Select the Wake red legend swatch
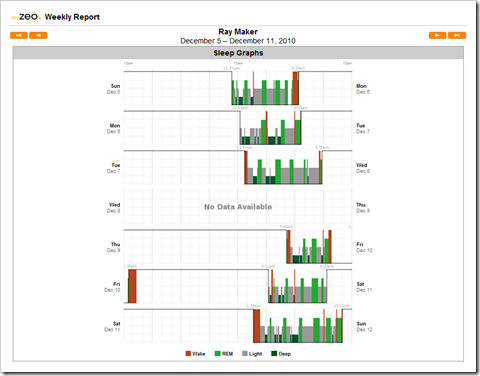The image size is (480, 376). tap(188, 354)
